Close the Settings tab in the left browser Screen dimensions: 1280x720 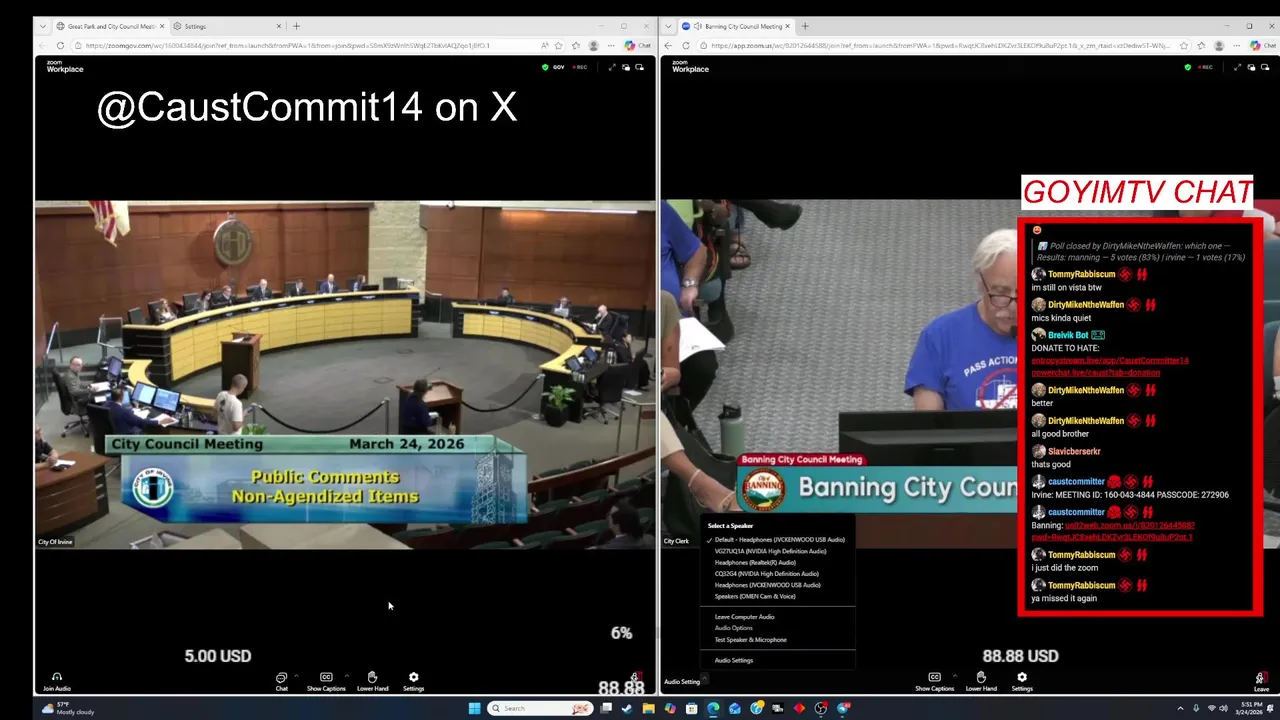pyautogui.click(x=277, y=26)
